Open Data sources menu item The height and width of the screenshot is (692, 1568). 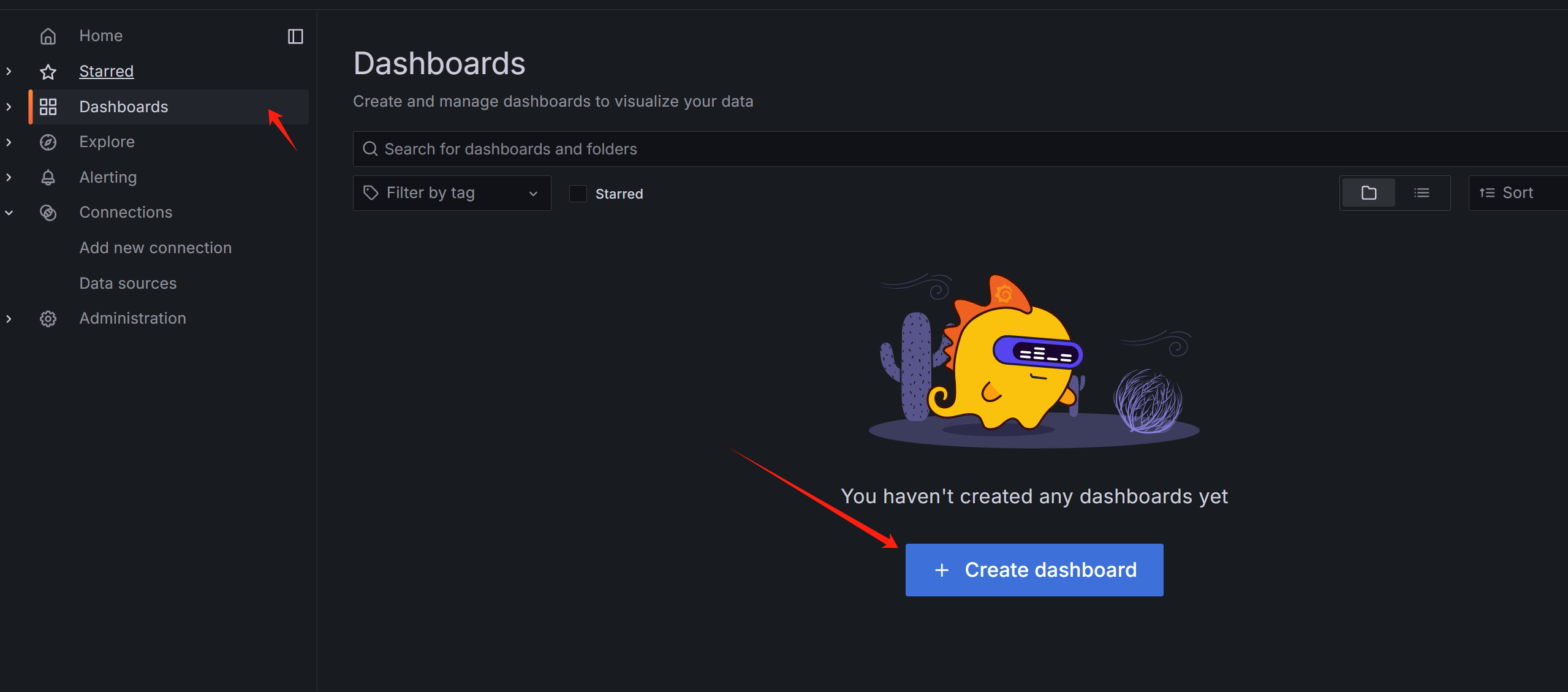(x=127, y=283)
